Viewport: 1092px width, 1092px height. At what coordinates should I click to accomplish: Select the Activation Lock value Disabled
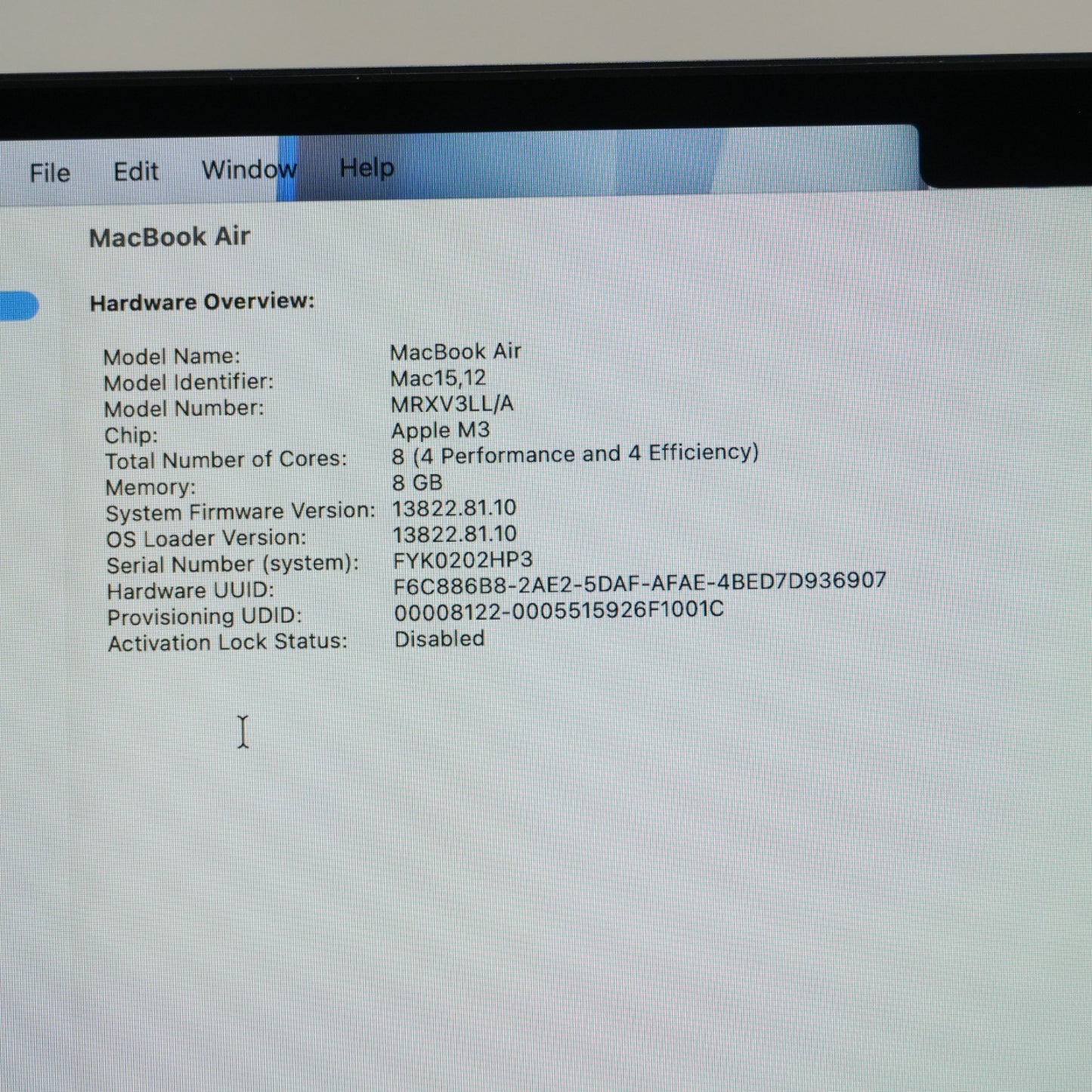440,639
